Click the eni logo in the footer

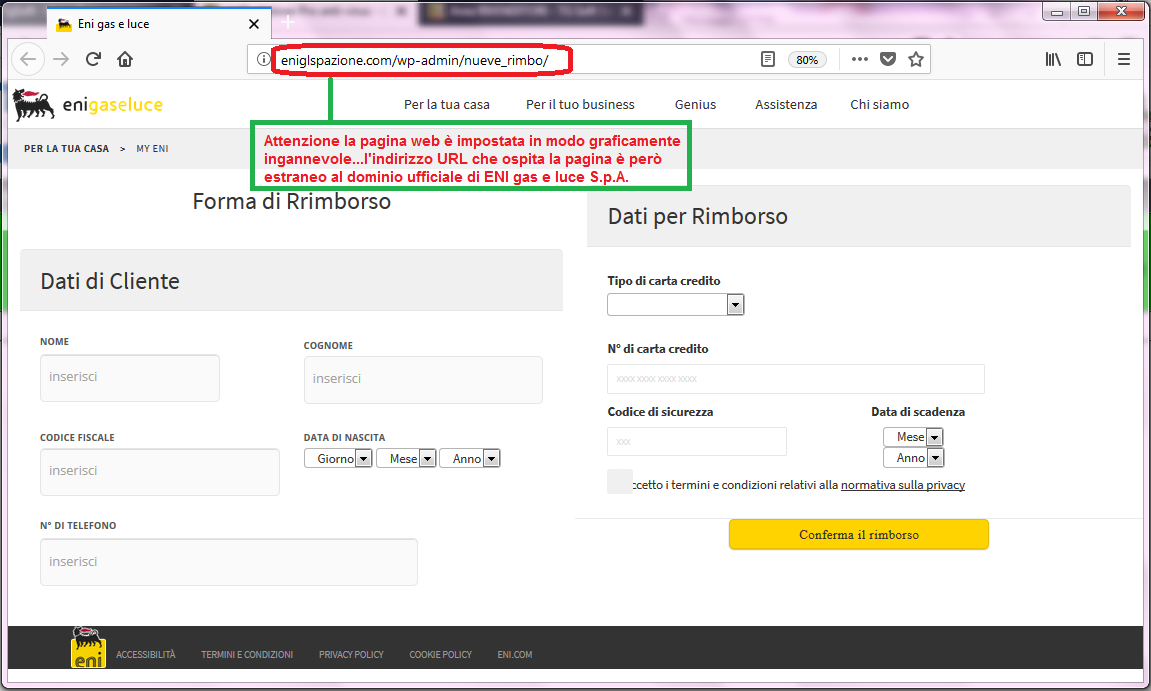[88, 648]
